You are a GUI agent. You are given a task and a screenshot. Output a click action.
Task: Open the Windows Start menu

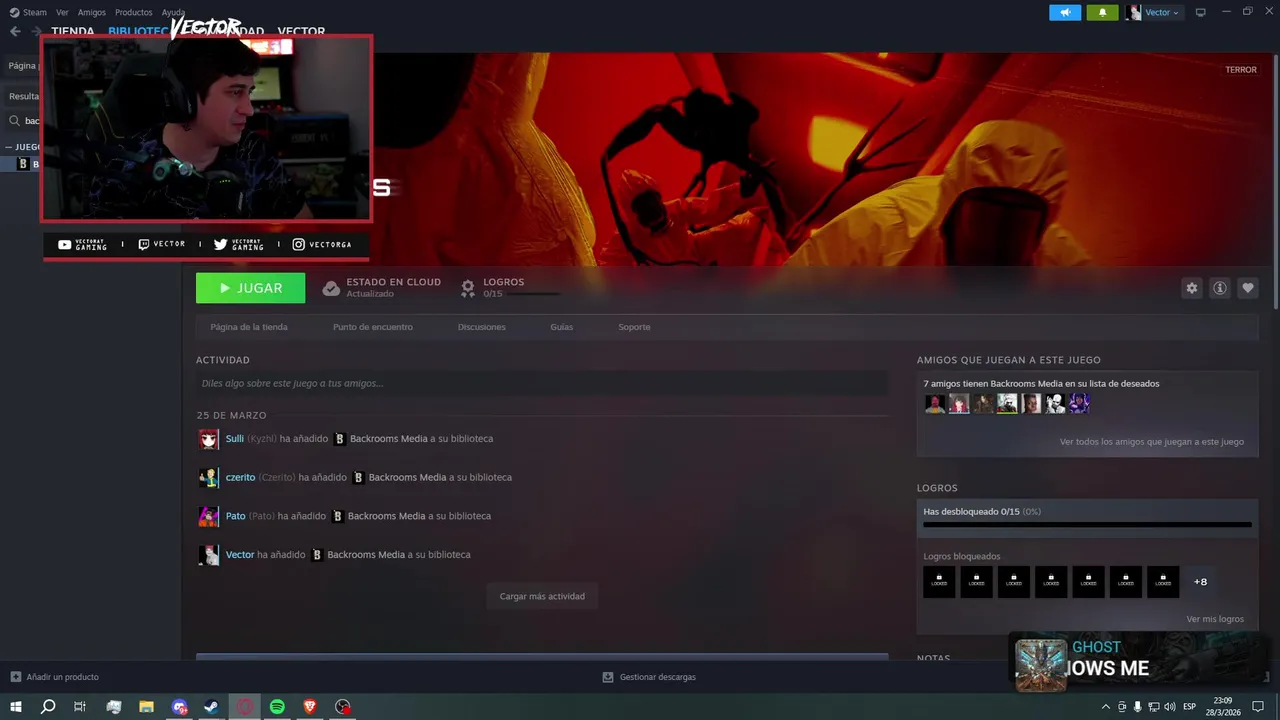click(x=16, y=707)
